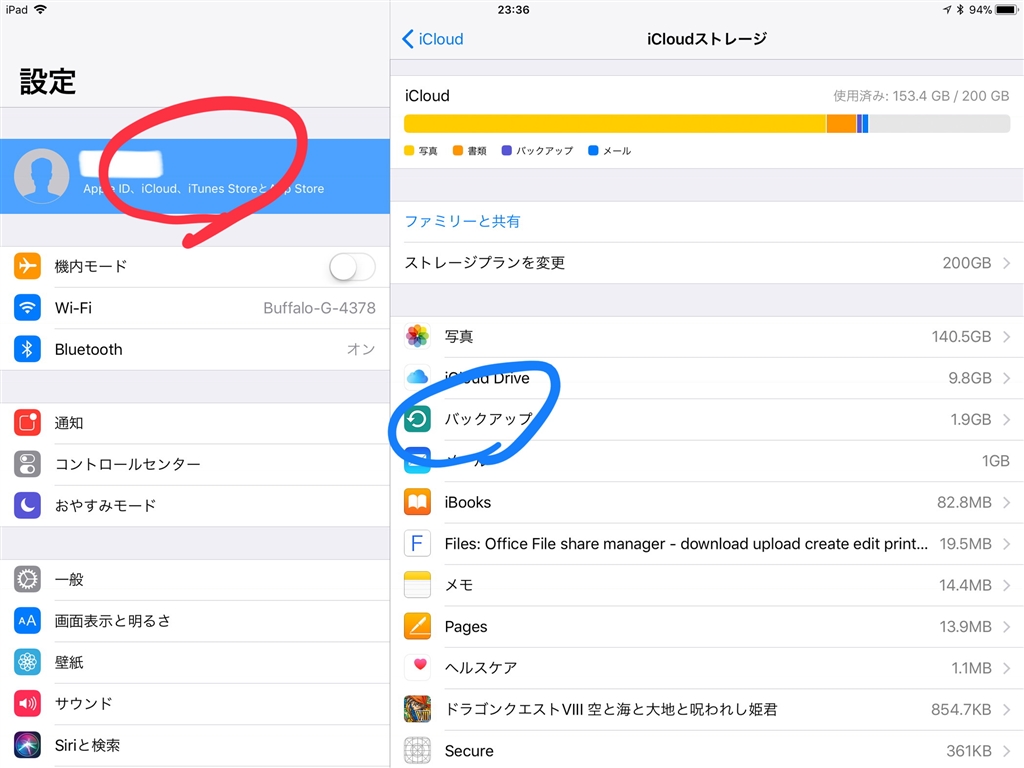Expand the 写真 140.5GB chevron
Screen dimensions: 1024x768
(x=1006, y=336)
